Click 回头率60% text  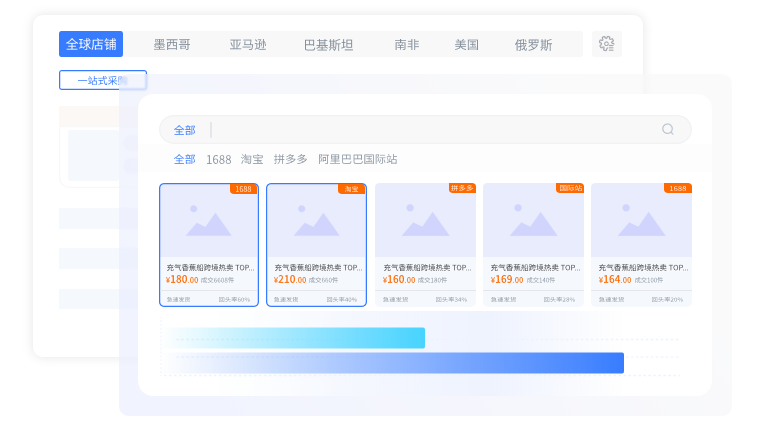coord(235,300)
